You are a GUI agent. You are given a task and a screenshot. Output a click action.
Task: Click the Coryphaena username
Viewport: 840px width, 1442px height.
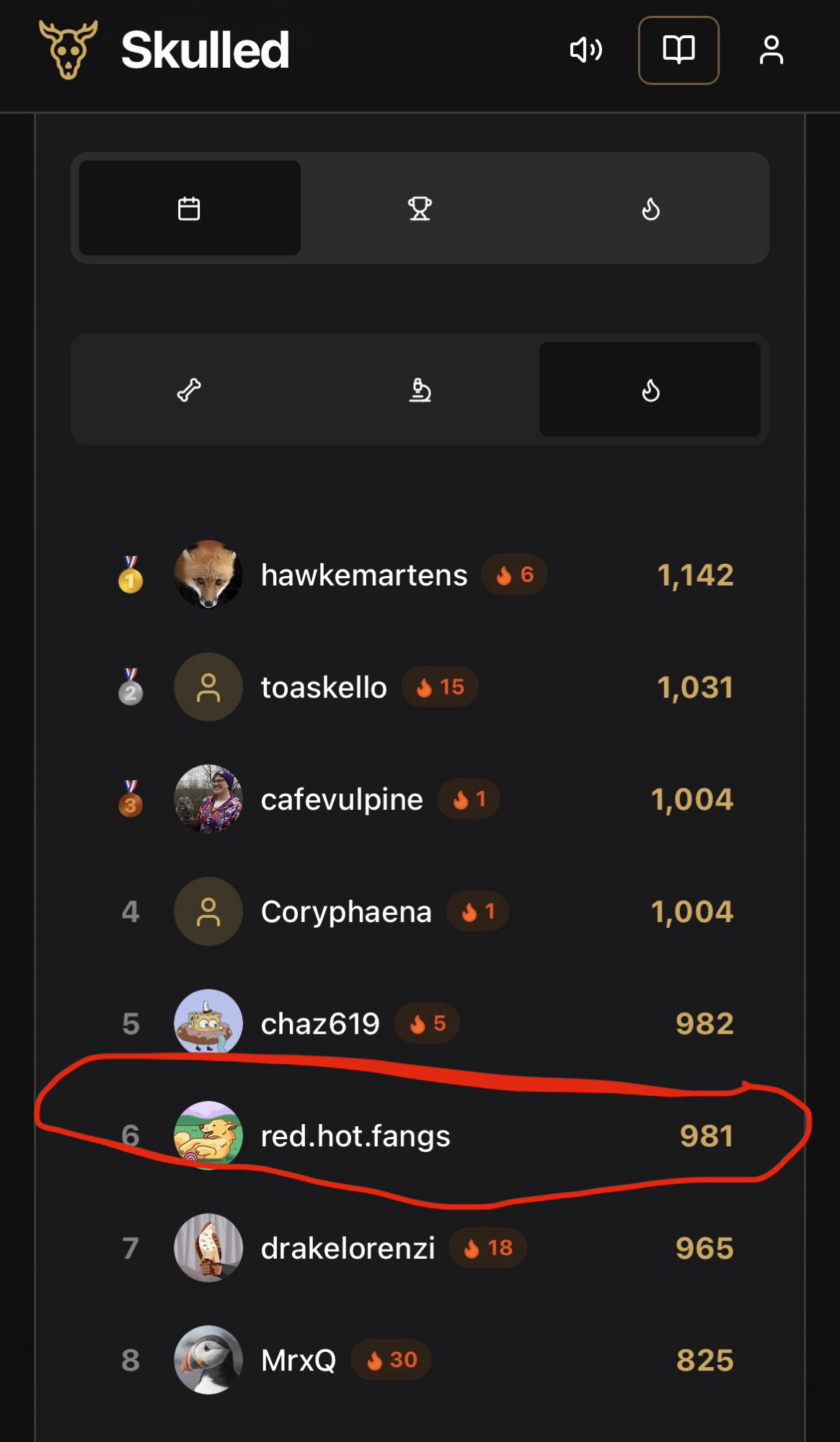tap(346, 911)
